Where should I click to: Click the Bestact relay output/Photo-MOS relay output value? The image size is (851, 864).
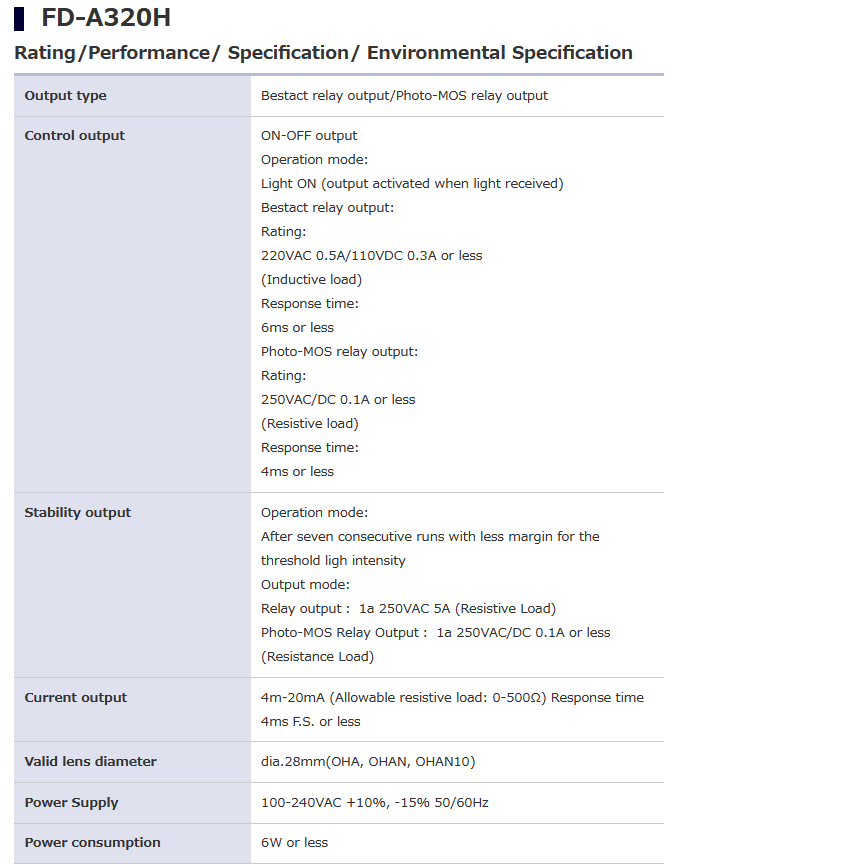coord(404,96)
